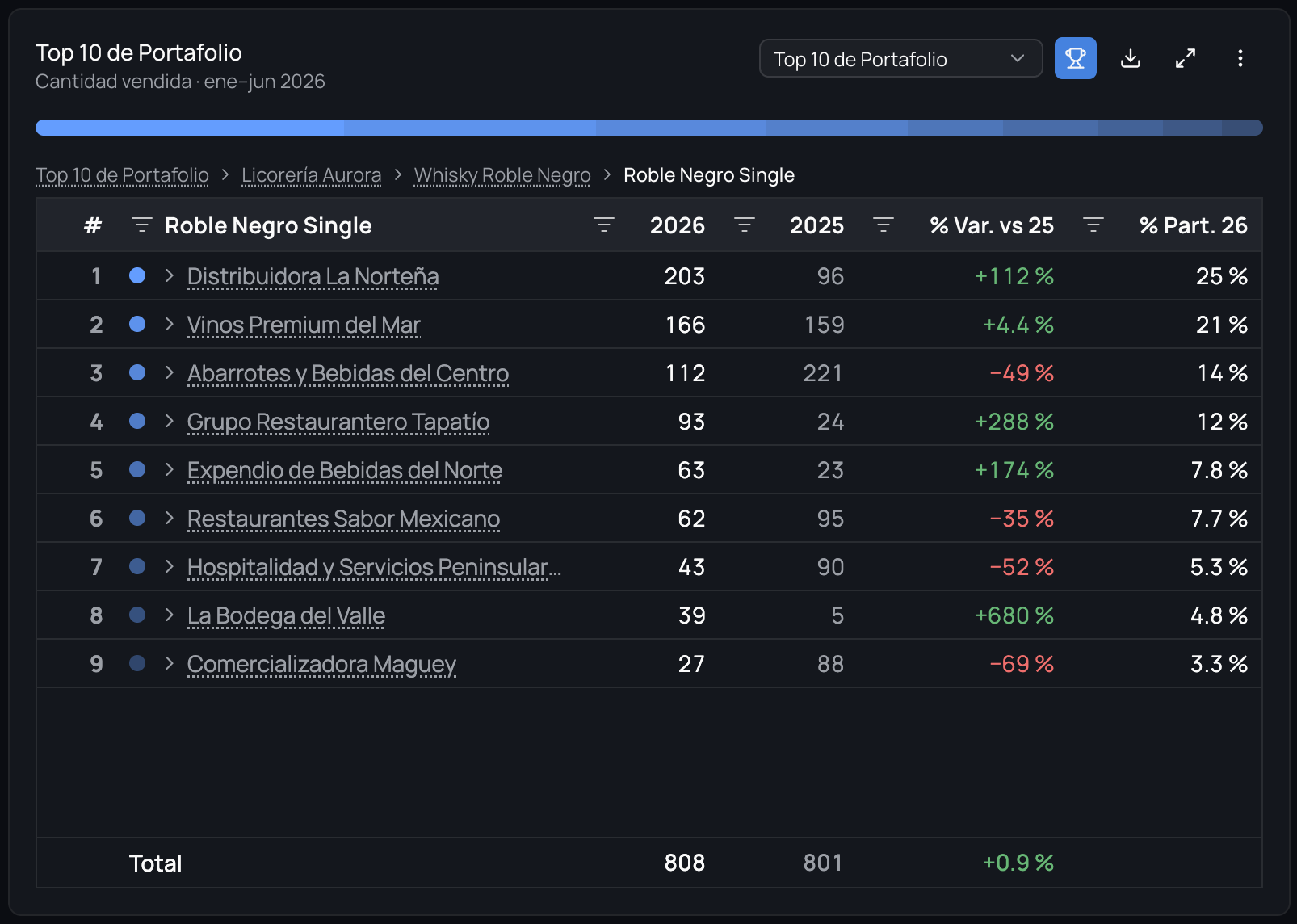Image resolution: width=1297 pixels, height=924 pixels.
Task: Open Hospitalidad y Servicios Peninsular link
Action: [x=374, y=567]
